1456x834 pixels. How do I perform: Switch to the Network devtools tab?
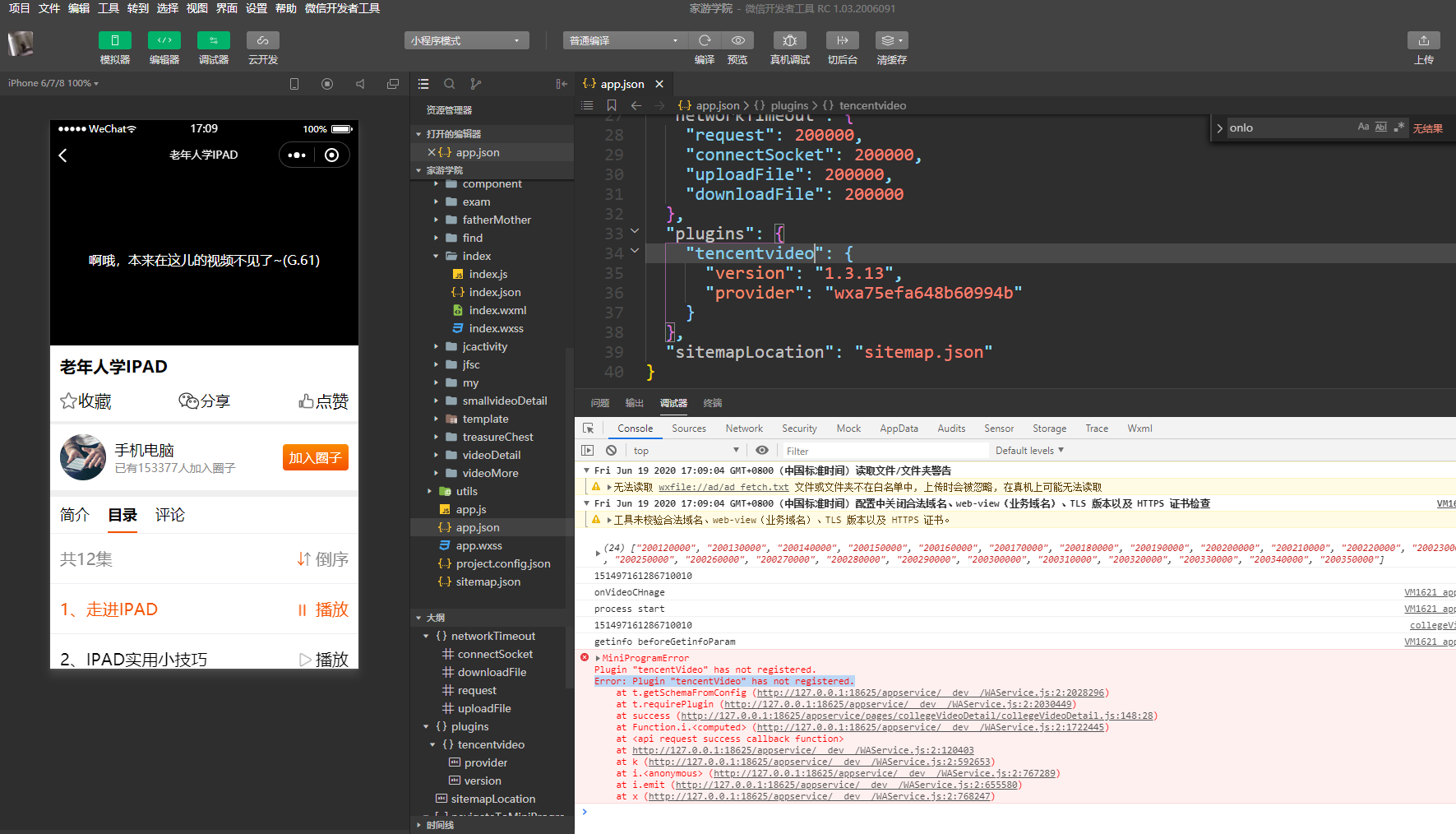(x=744, y=429)
